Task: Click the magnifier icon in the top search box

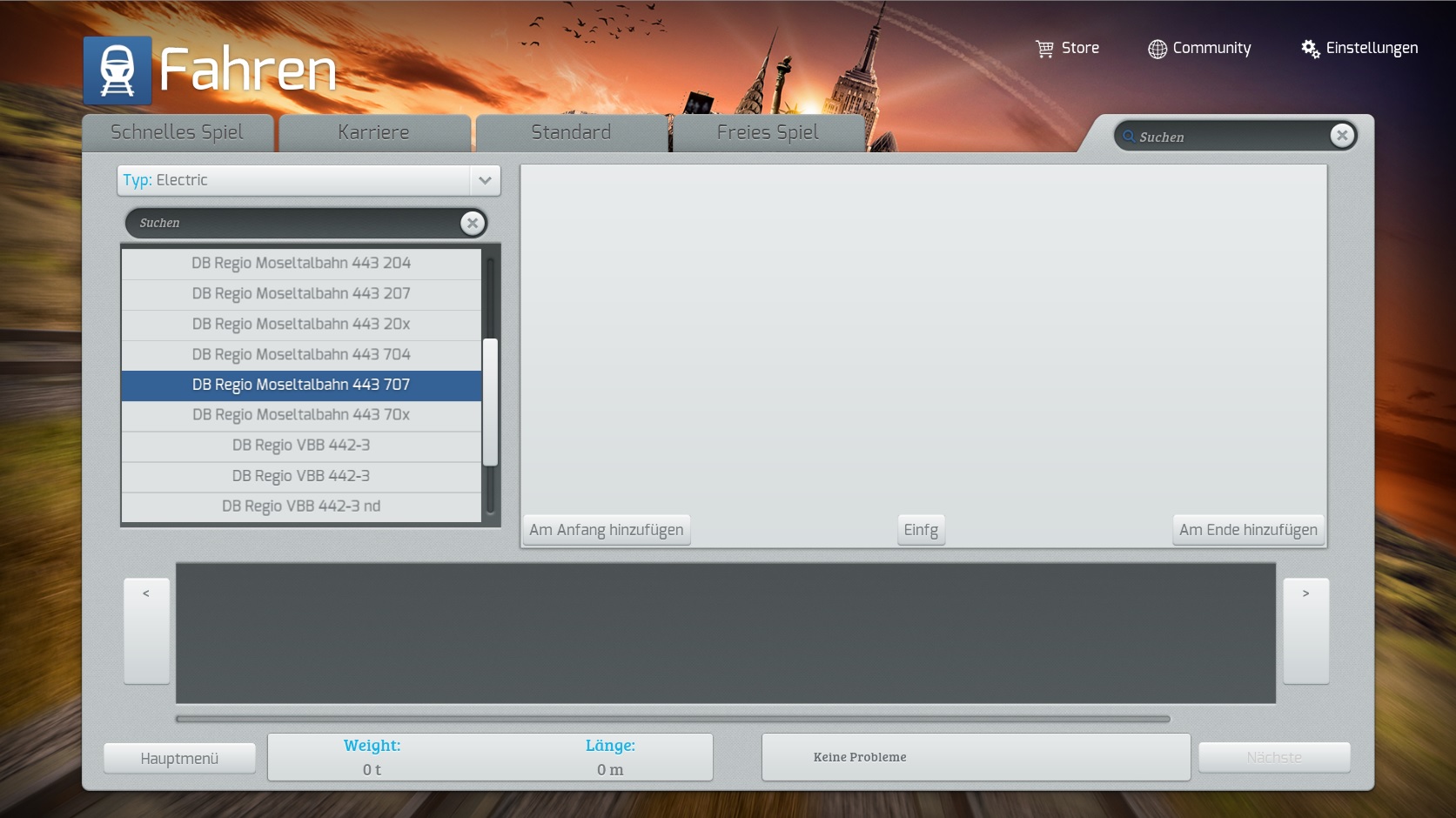Action: pyautogui.click(x=1128, y=137)
